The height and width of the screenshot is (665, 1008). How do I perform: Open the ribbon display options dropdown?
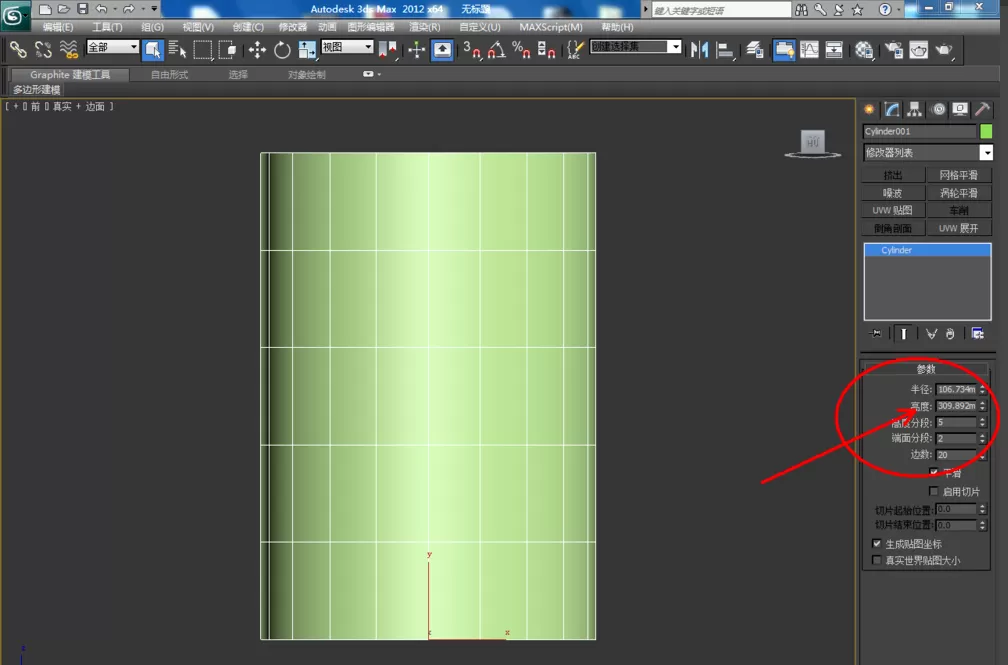(372, 74)
